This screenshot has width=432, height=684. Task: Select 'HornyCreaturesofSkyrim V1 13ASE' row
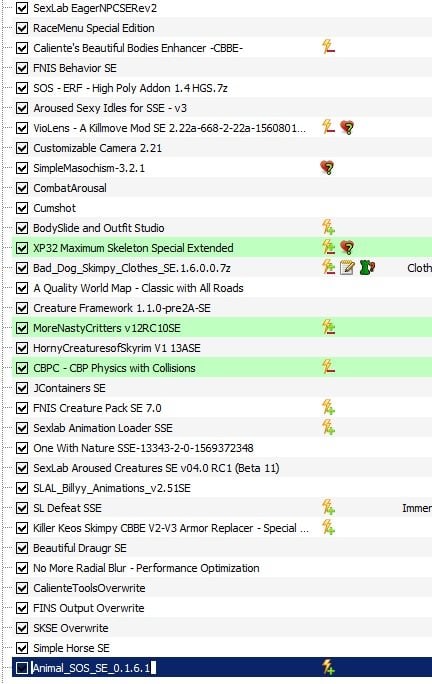pos(222,348)
